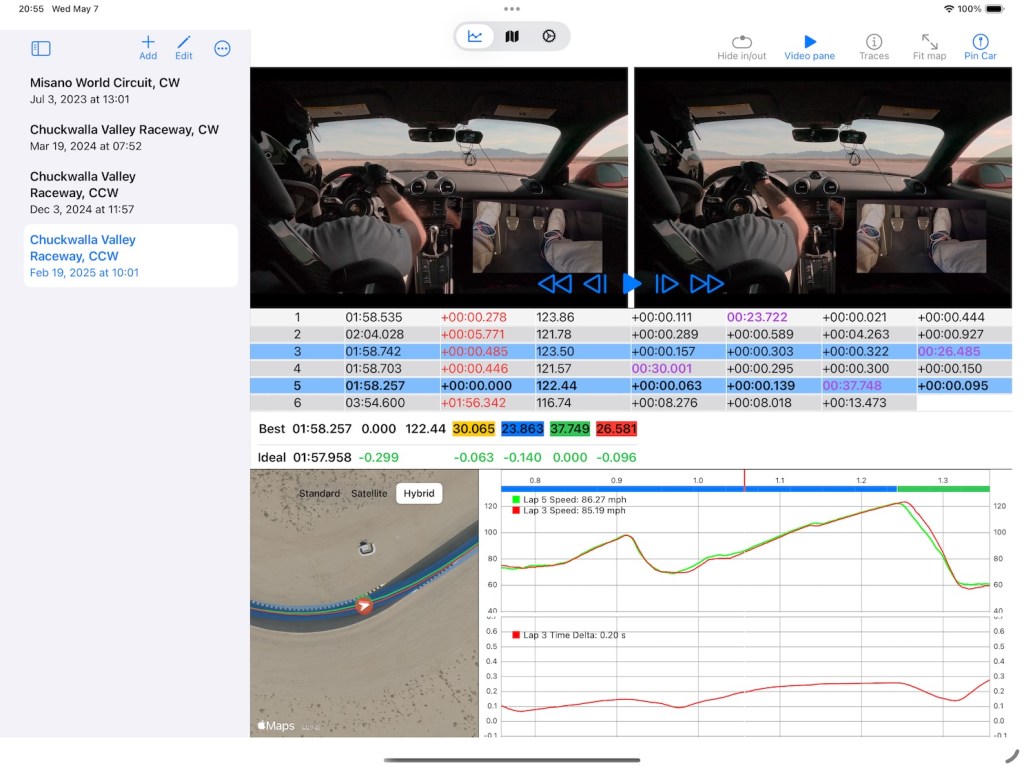The width and height of the screenshot is (1024, 768).
Task: Add a new session
Action: [148, 47]
